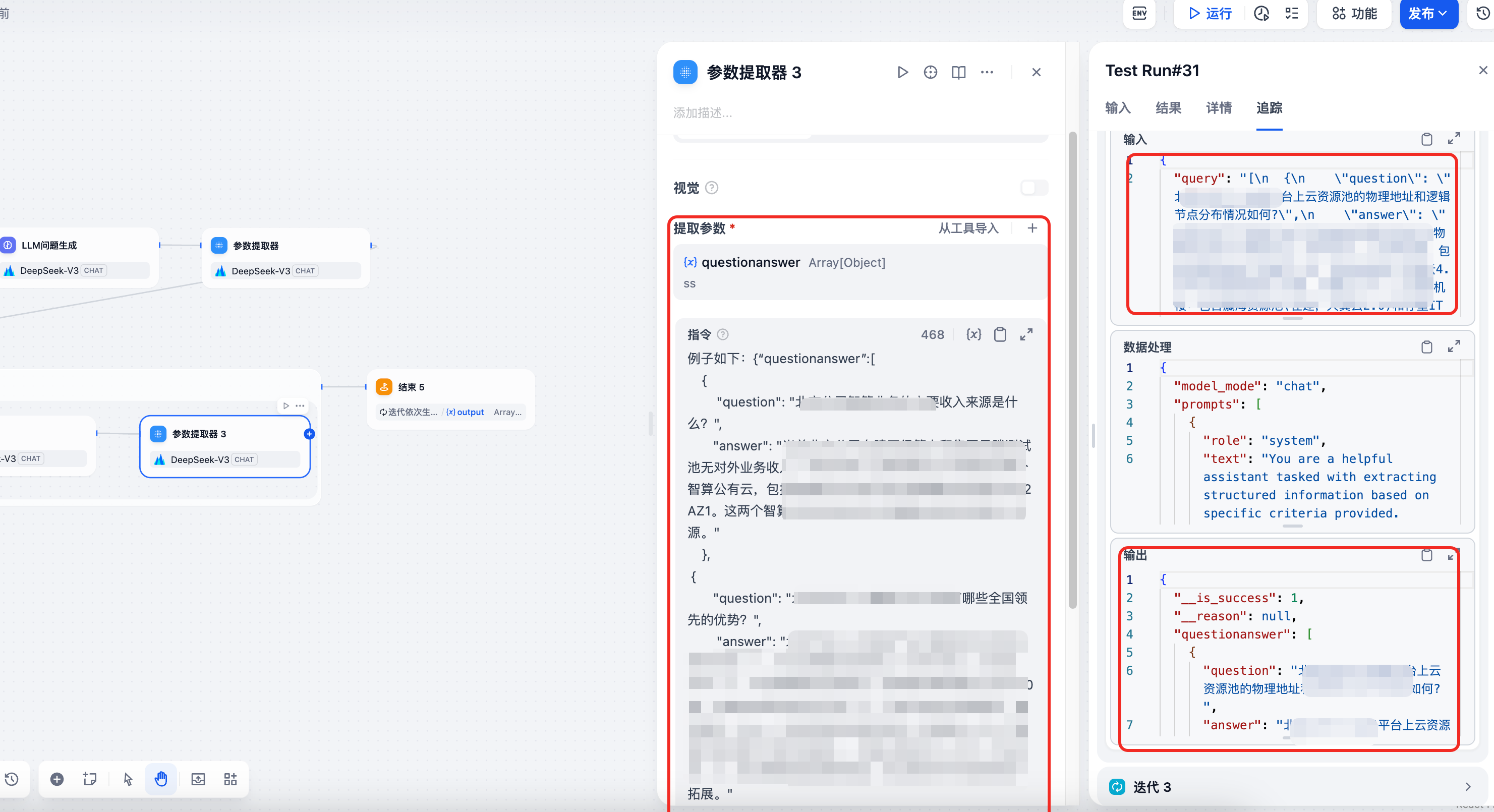Expand the 输入 code block to fullscreen

coord(1454,139)
